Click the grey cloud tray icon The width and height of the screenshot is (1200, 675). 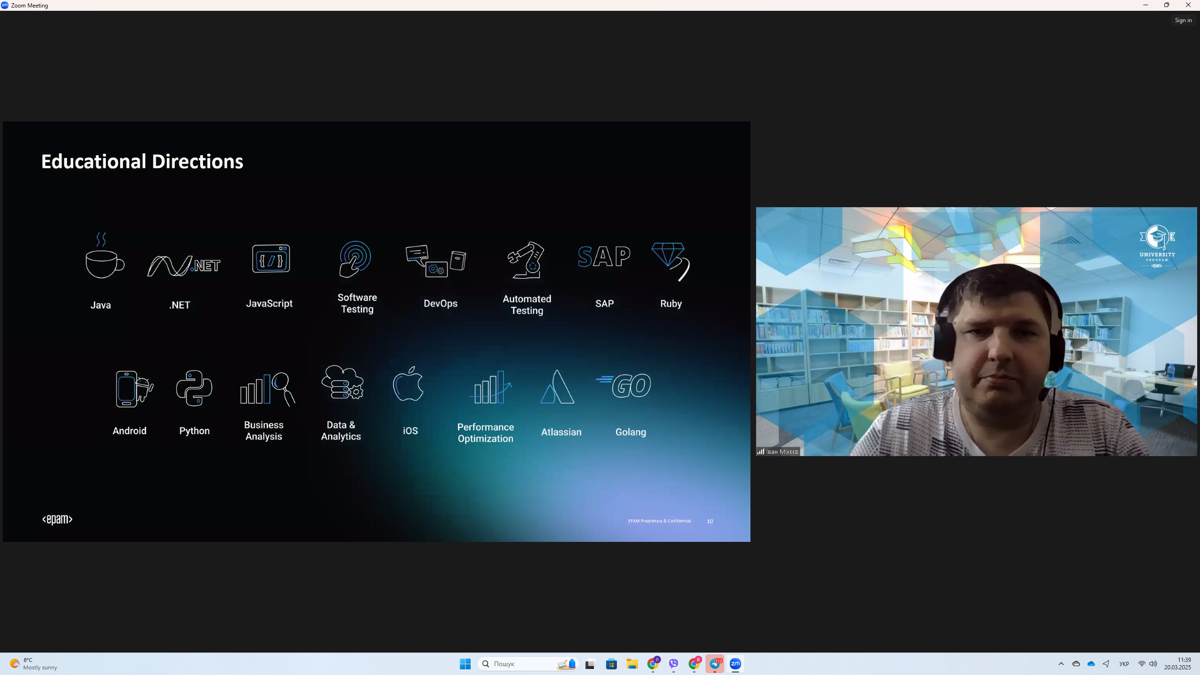(1076, 664)
